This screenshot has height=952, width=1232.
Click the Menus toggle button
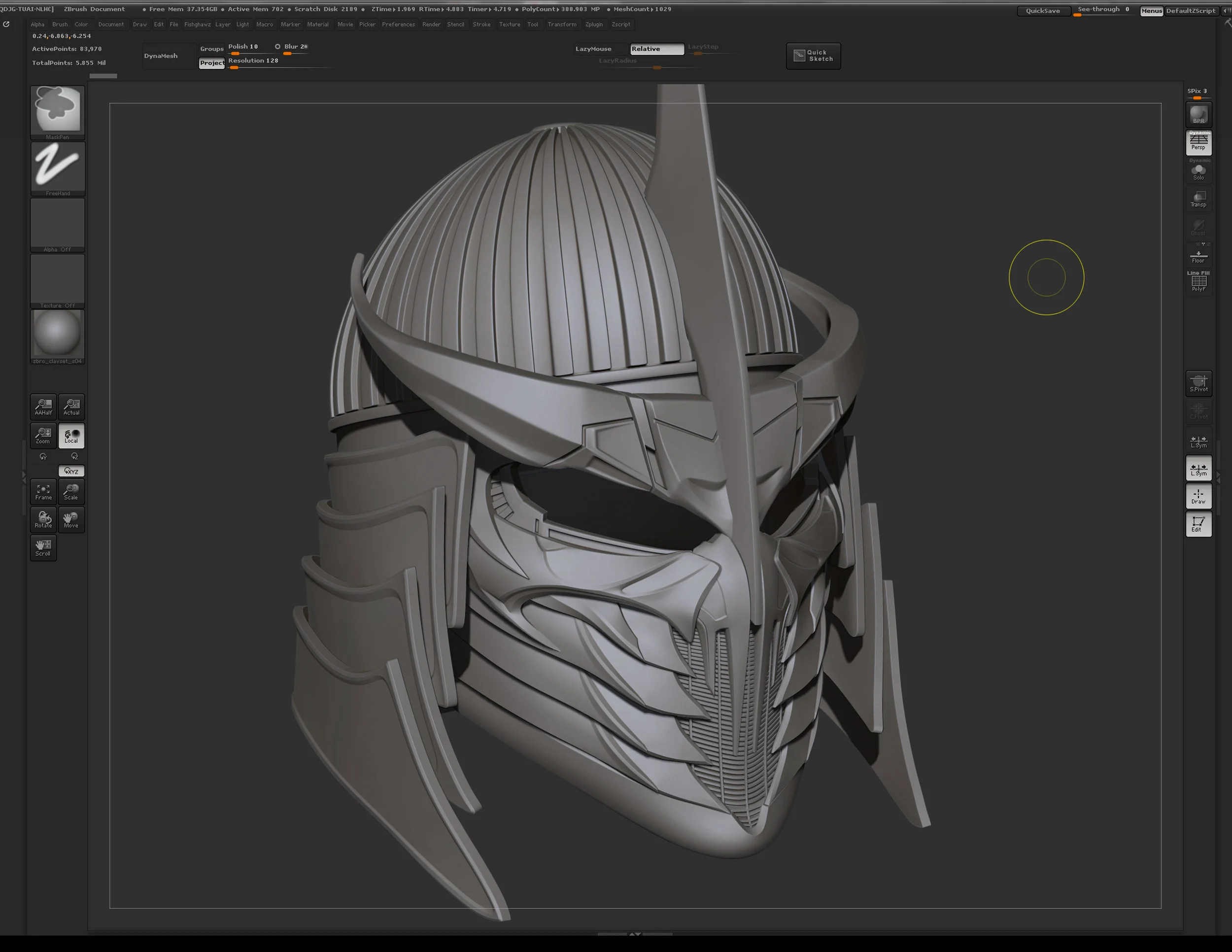tap(1151, 11)
